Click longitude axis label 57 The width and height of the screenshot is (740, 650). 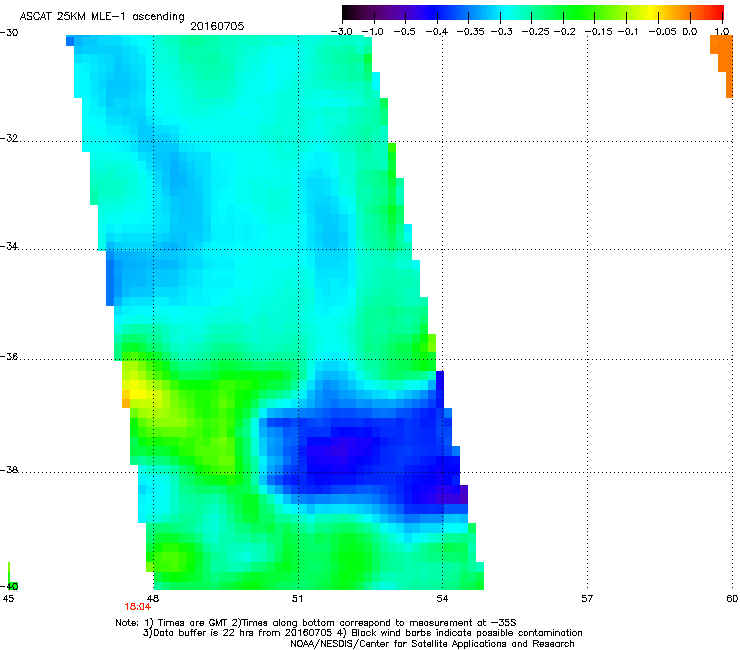(x=587, y=599)
